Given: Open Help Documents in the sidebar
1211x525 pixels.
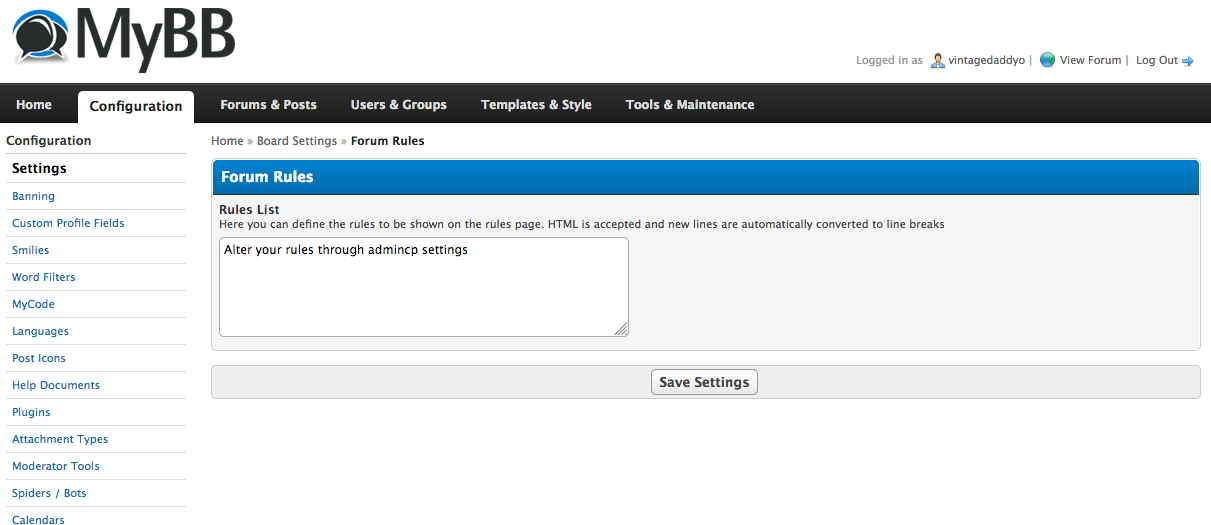Looking at the screenshot, I should pyautogui.click(x=56, y=385).
